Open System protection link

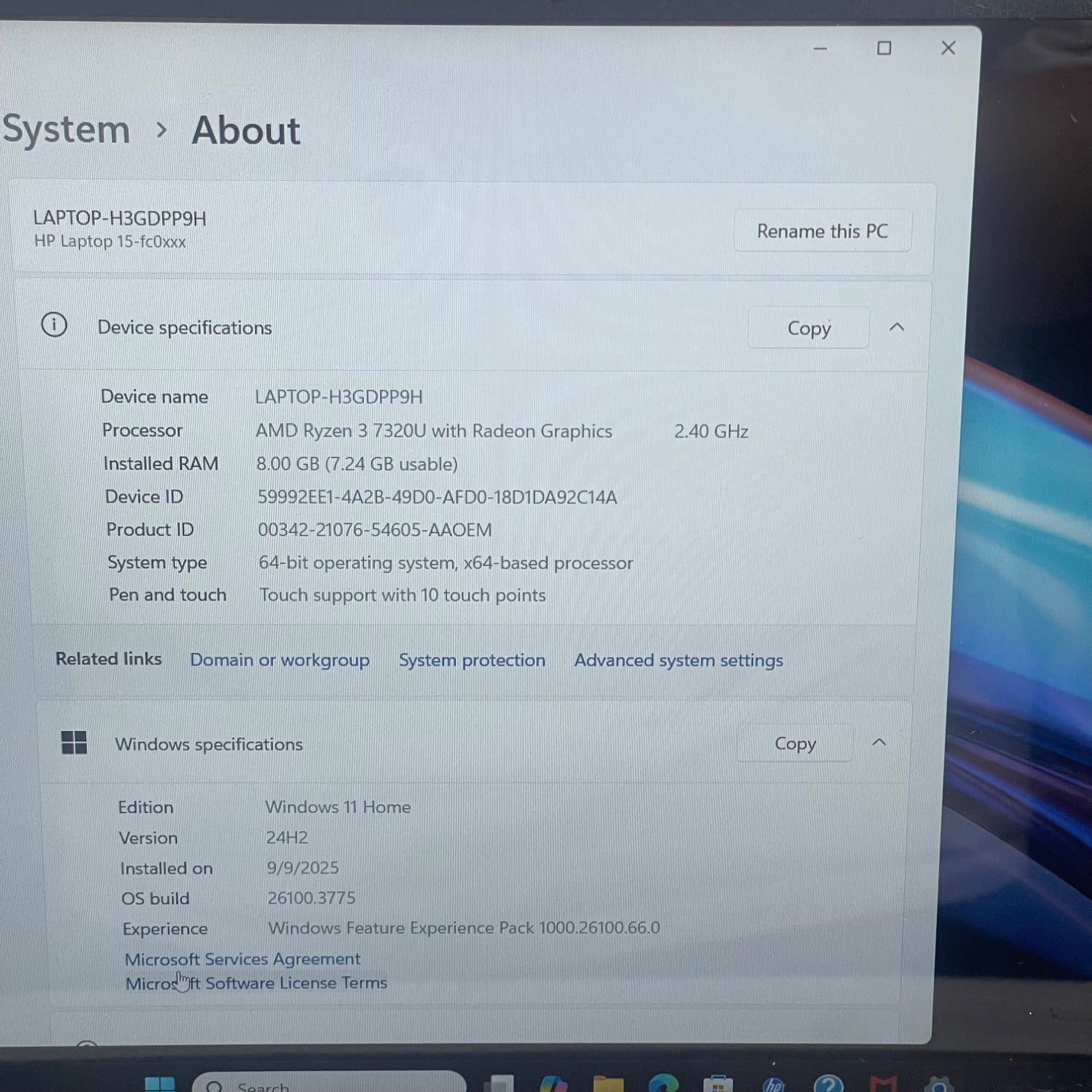pos(472,660)
